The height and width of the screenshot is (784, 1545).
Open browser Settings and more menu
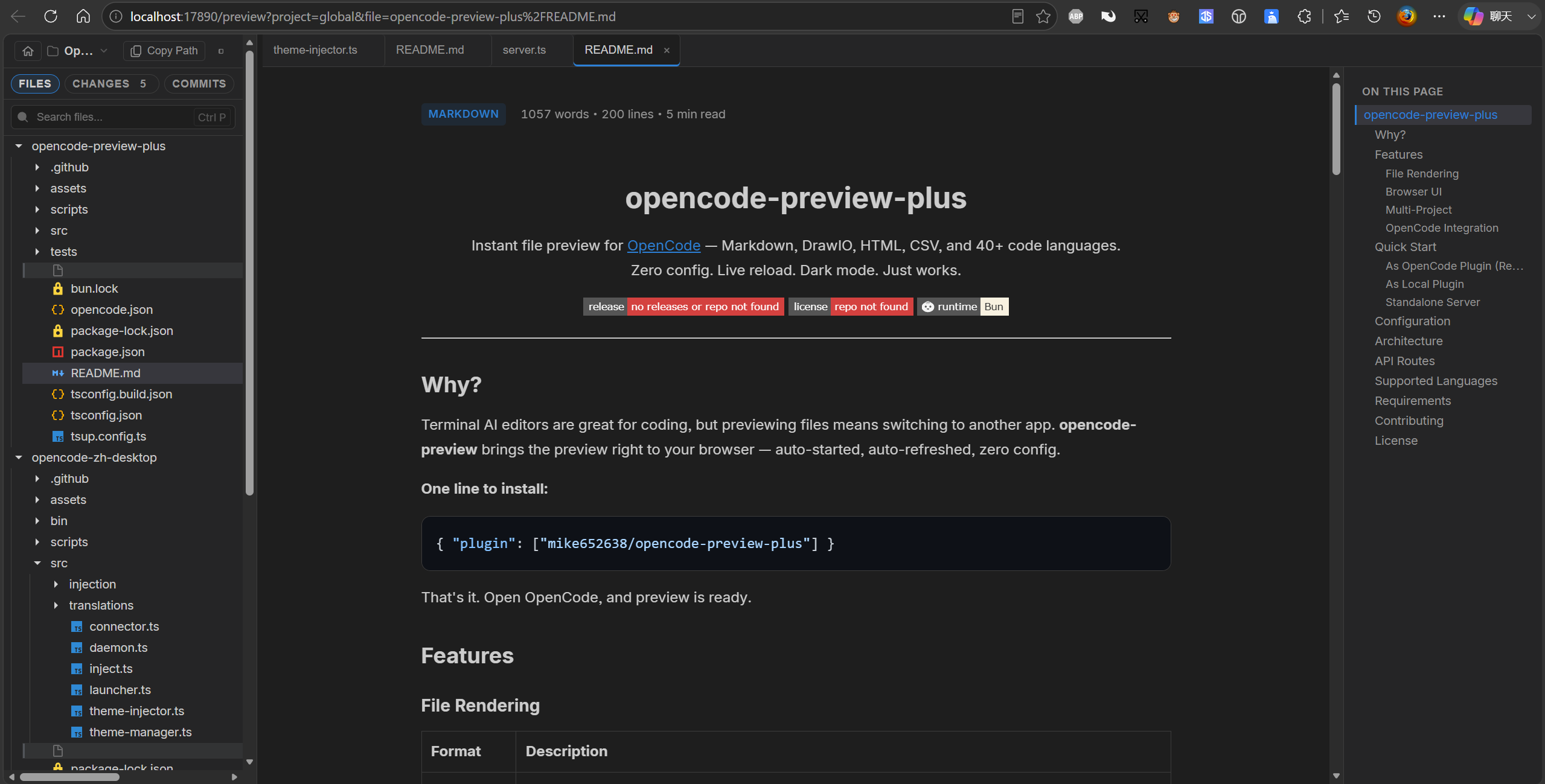point(1439,16)
